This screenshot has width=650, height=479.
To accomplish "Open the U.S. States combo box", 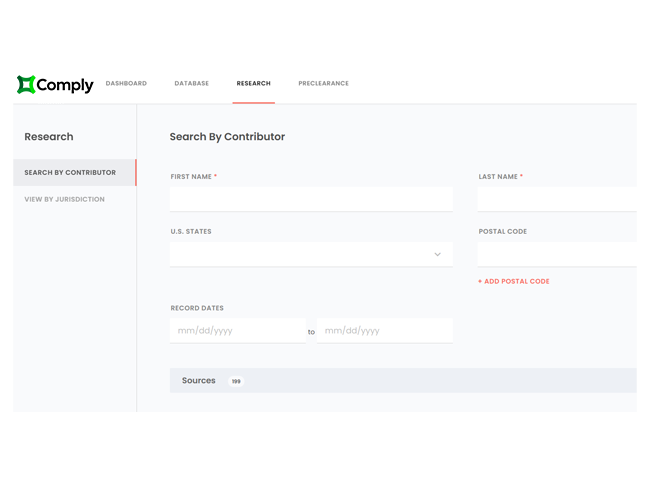I will [300, 254].
